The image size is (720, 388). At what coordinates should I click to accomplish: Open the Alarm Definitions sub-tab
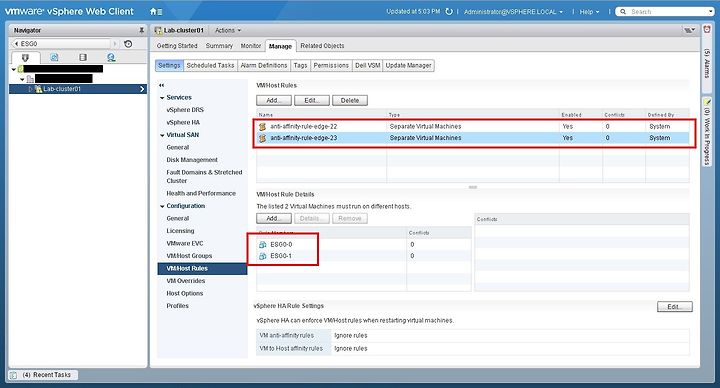coord(264,66)
